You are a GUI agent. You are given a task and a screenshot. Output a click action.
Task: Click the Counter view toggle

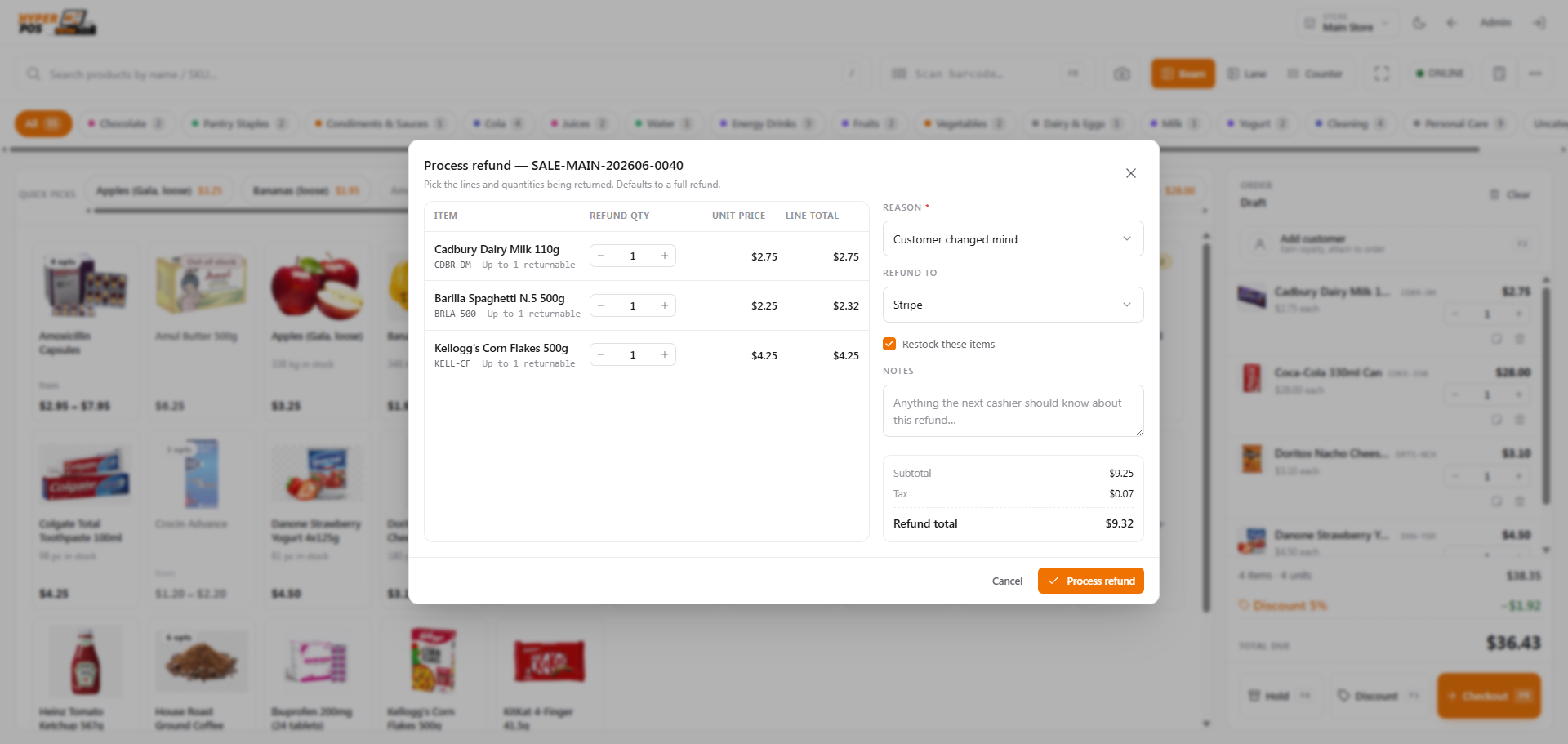pos(1315,74)
